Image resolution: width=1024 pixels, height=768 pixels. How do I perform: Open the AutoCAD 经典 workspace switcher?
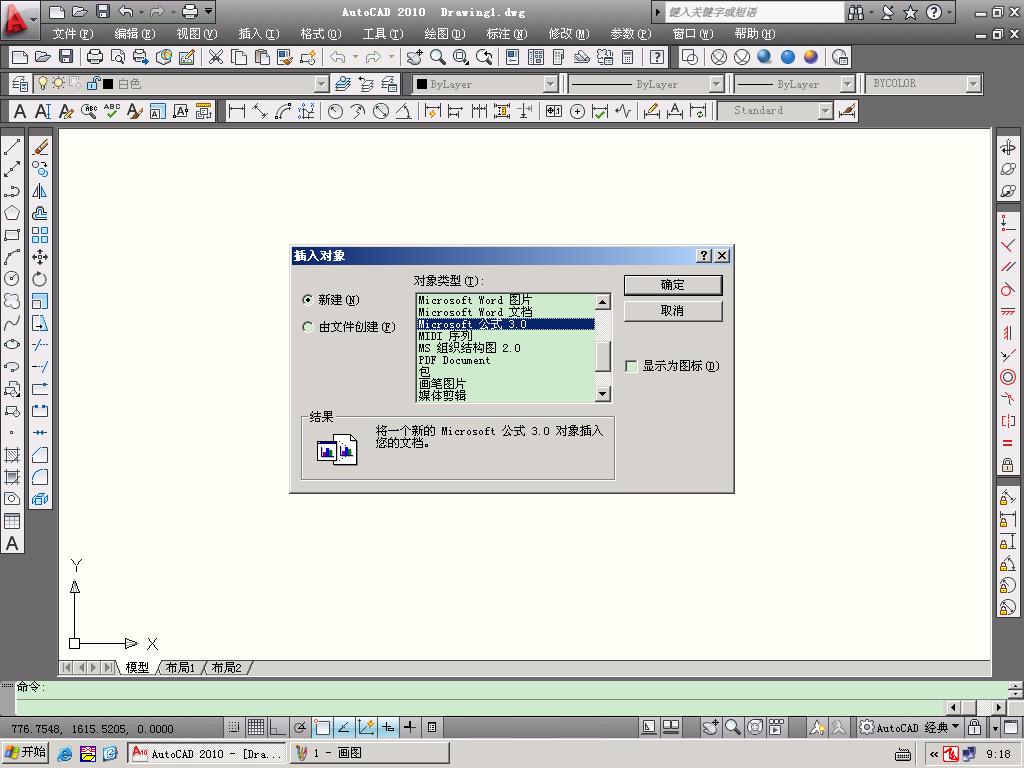[909, 727]
